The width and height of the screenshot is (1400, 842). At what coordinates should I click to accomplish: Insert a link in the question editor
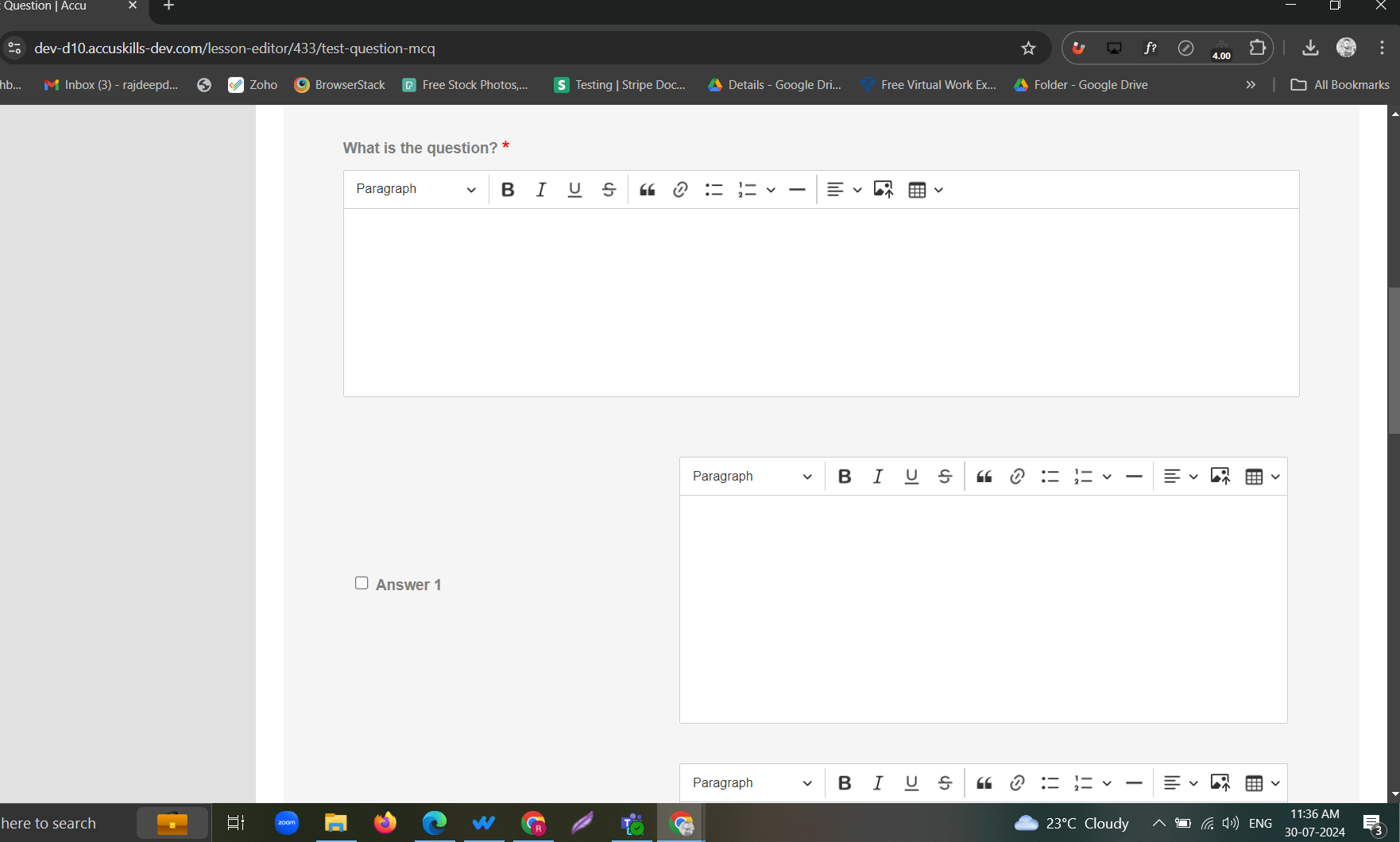point(680,190)
